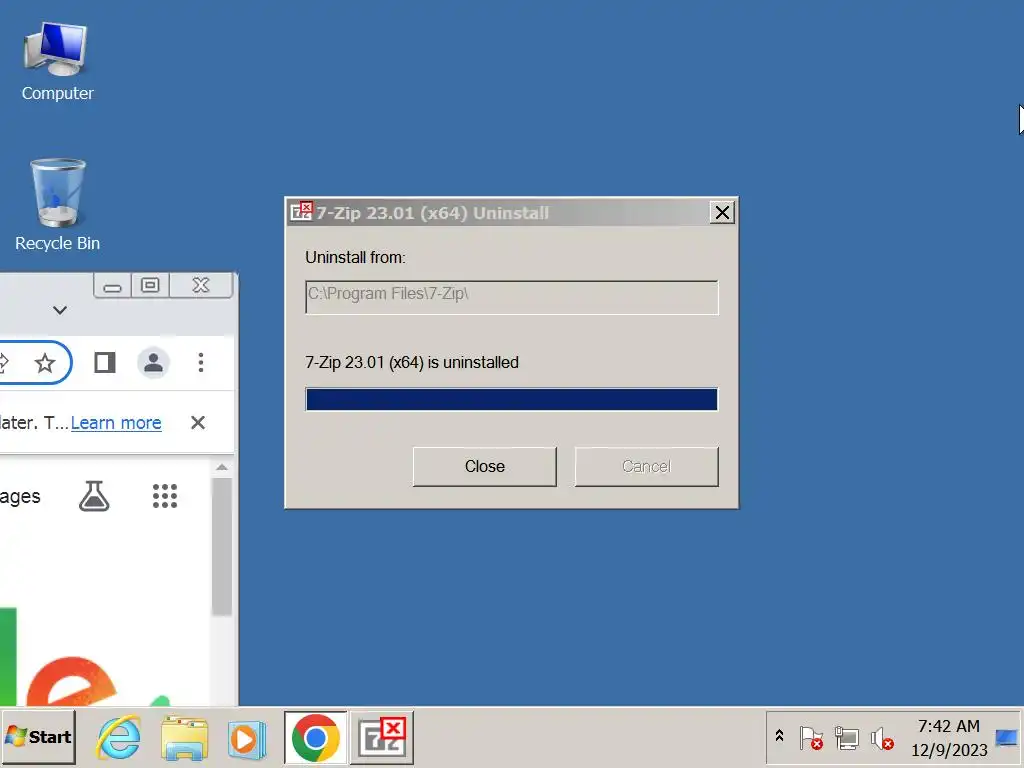Open Chrome three-dot menu
1024x768 pixels.
201,362
